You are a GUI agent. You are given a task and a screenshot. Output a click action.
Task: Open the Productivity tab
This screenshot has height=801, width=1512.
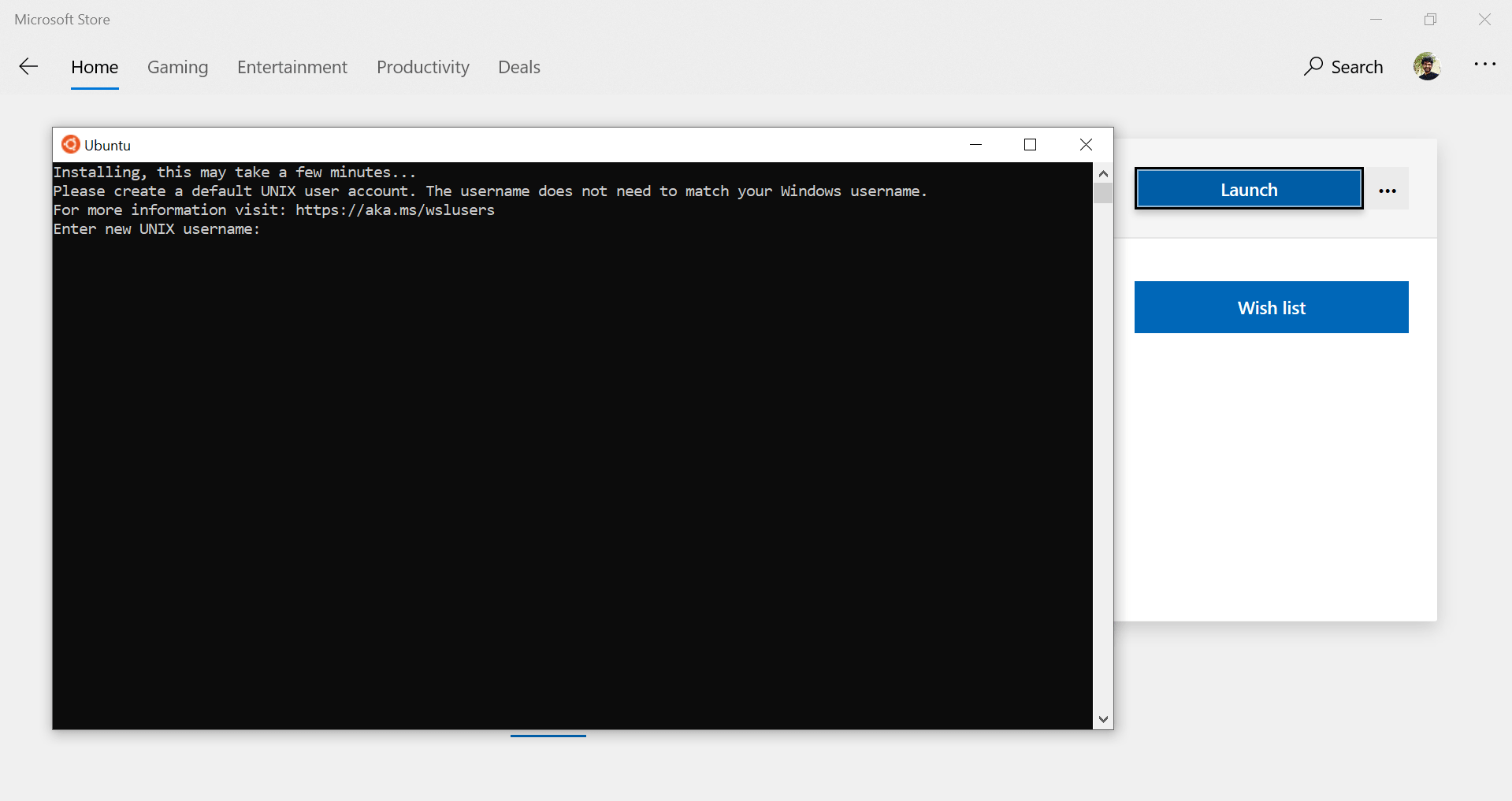tap(423, 67)
